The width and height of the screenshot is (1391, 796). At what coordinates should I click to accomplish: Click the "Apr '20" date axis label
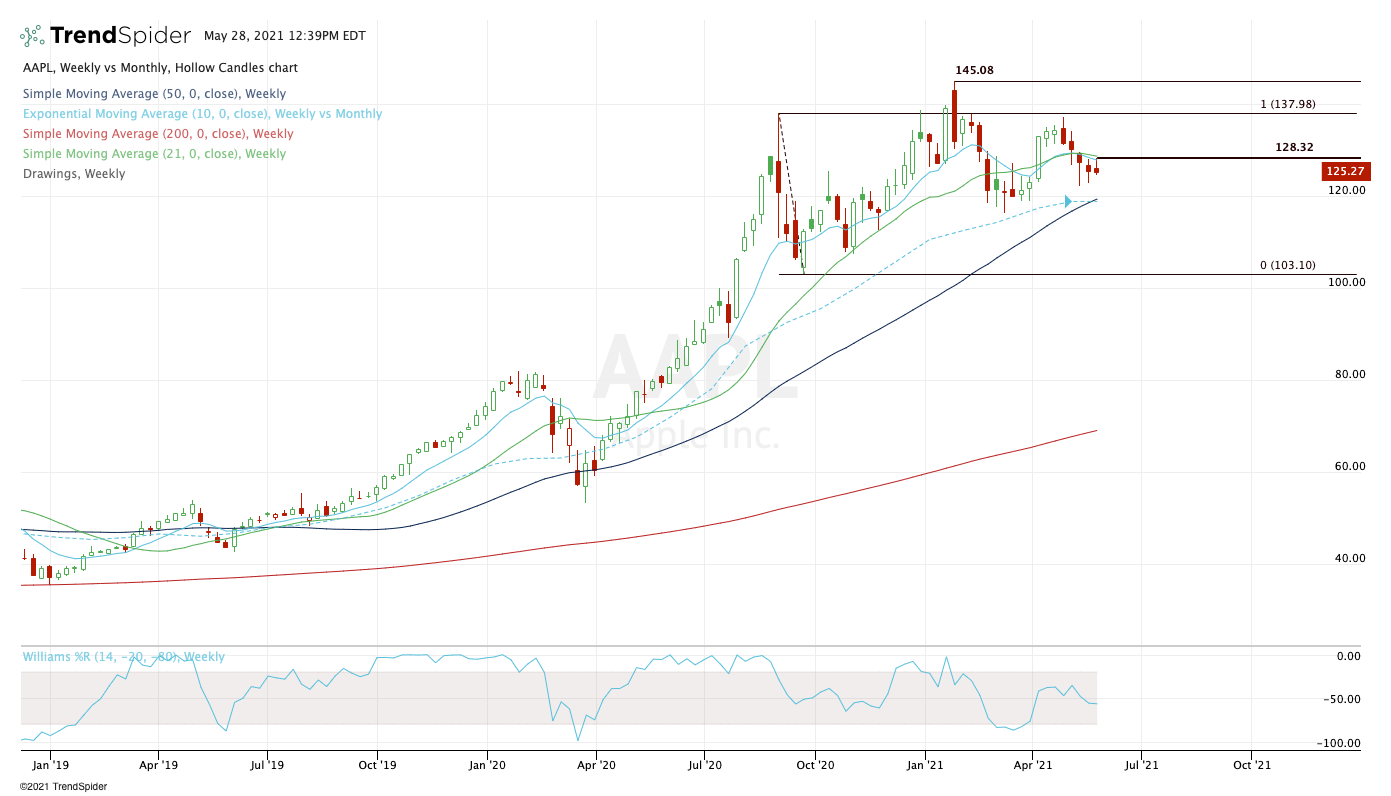pos(596,765)
